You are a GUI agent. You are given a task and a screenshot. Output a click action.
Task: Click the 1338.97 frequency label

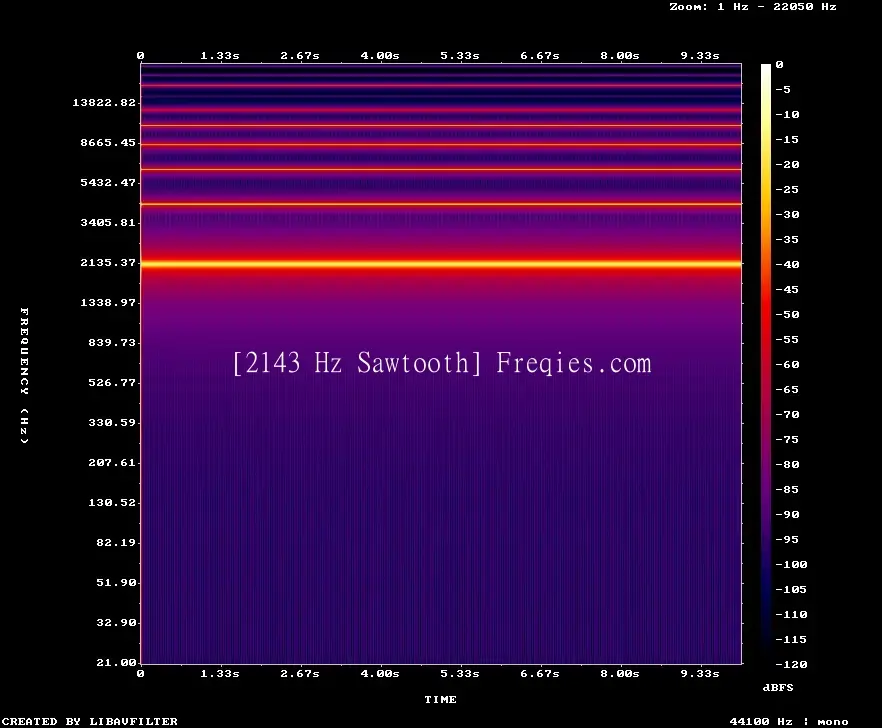108,302
